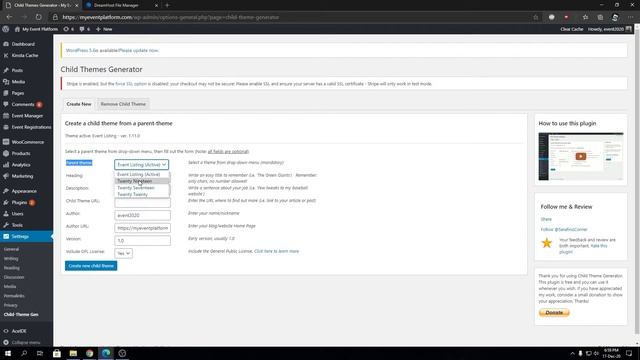The image size is (640, 360).
Task: Open the Kinsta Cache sidebar item
Action: coord(24,56)
